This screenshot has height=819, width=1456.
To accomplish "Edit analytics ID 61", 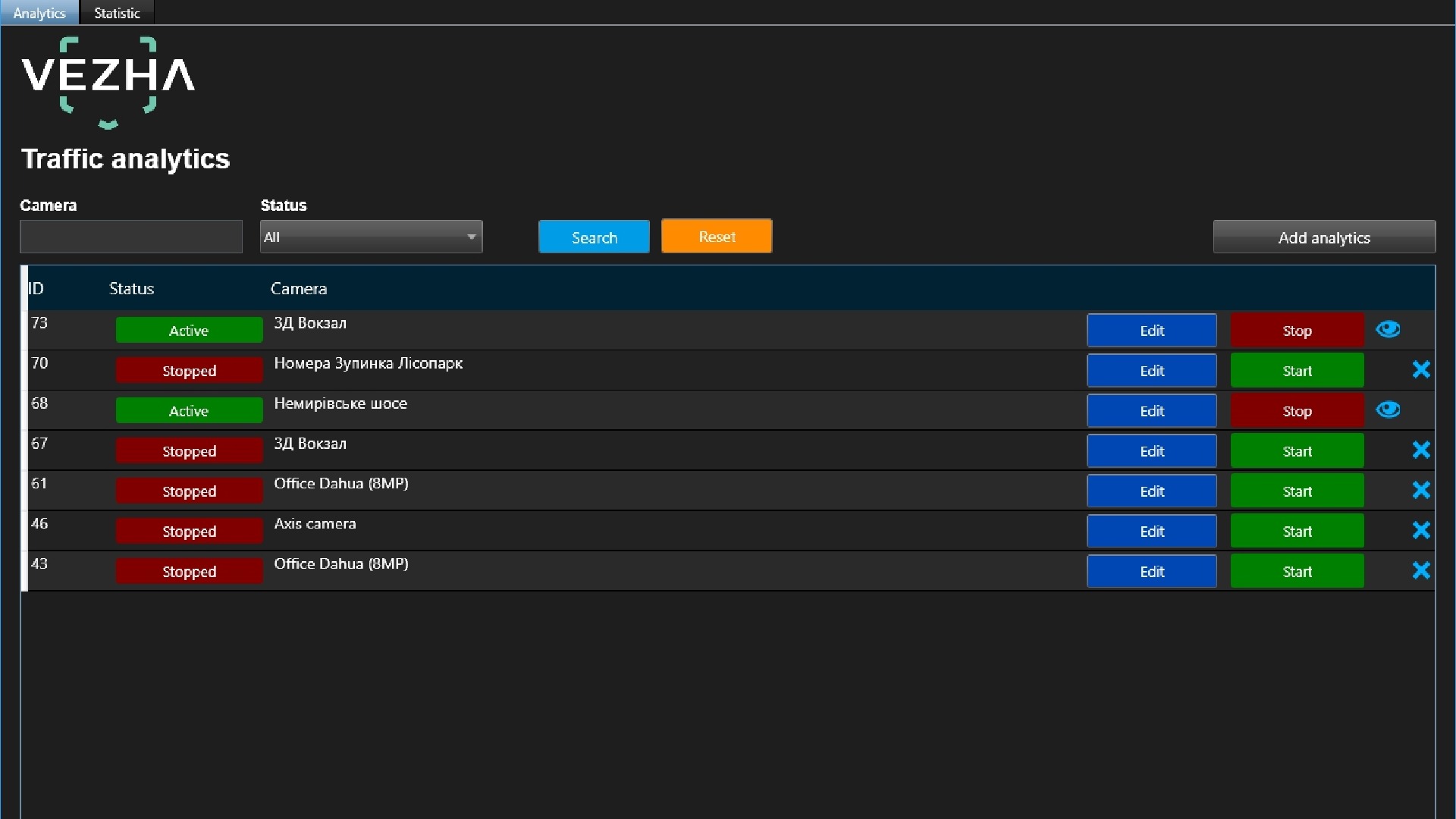I will coord(1151,491).
